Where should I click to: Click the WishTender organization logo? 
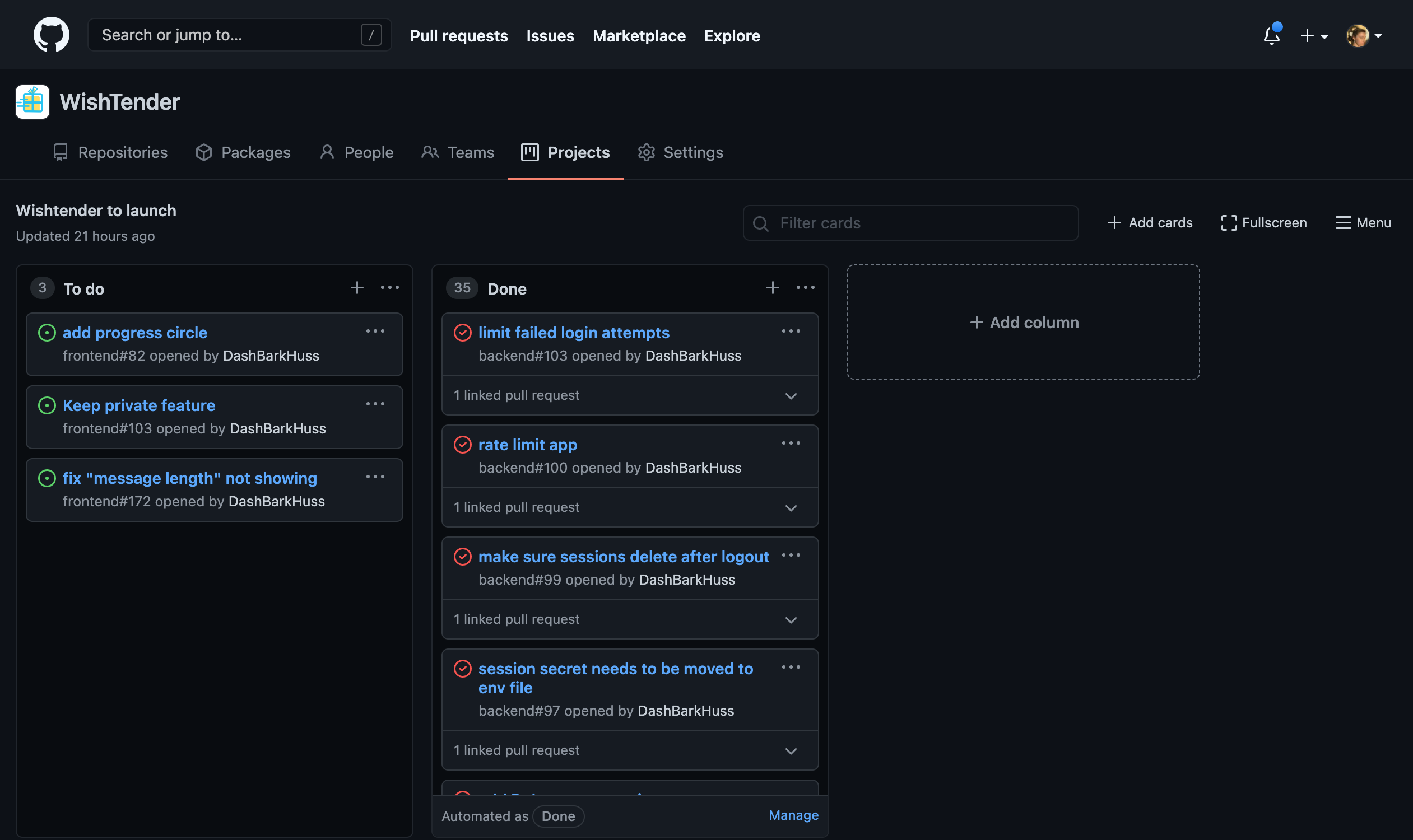click(x=32, y=102)
